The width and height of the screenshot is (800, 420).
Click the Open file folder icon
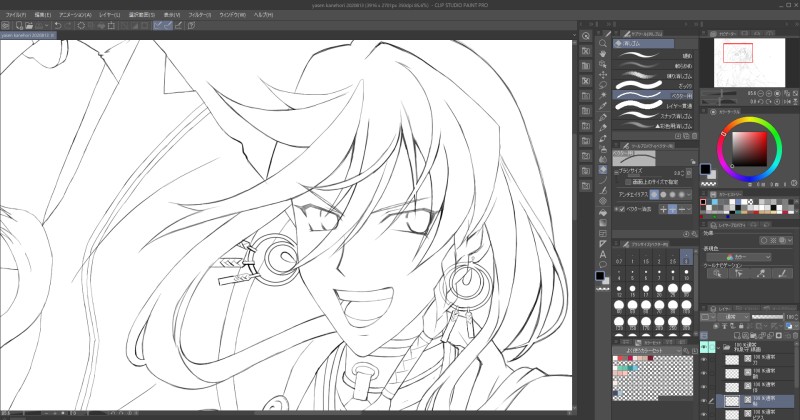[x=29, y=25]
